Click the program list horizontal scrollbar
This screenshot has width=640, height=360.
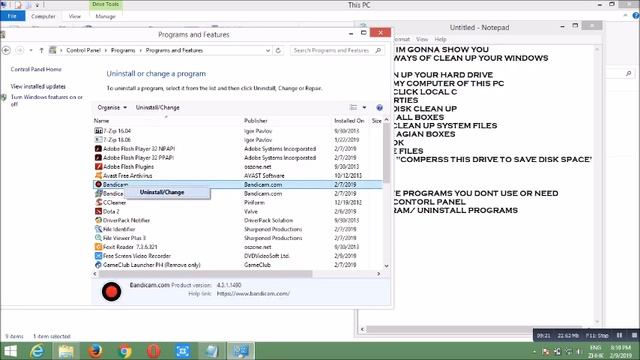205,274
